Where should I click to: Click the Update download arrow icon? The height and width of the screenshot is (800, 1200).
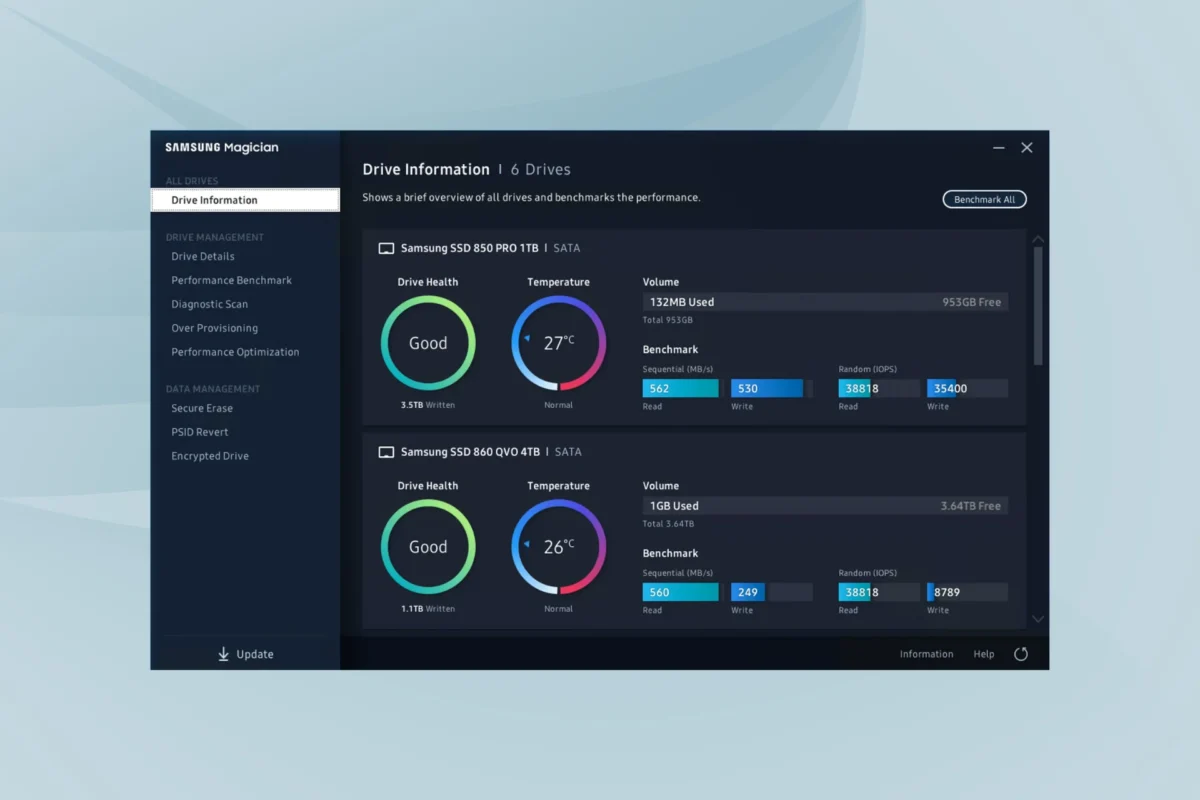(x=223, y=654)
